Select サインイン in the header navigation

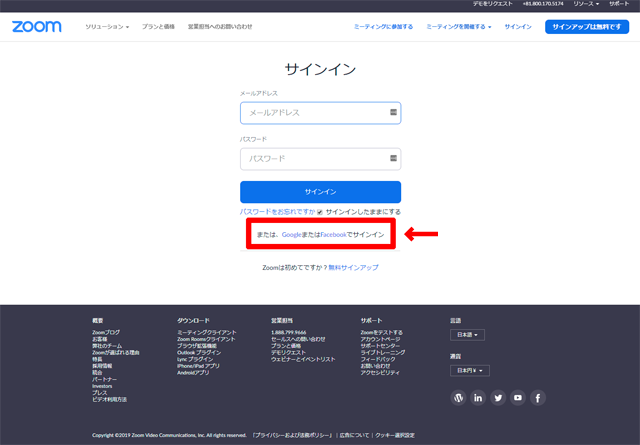pos(518,27)
